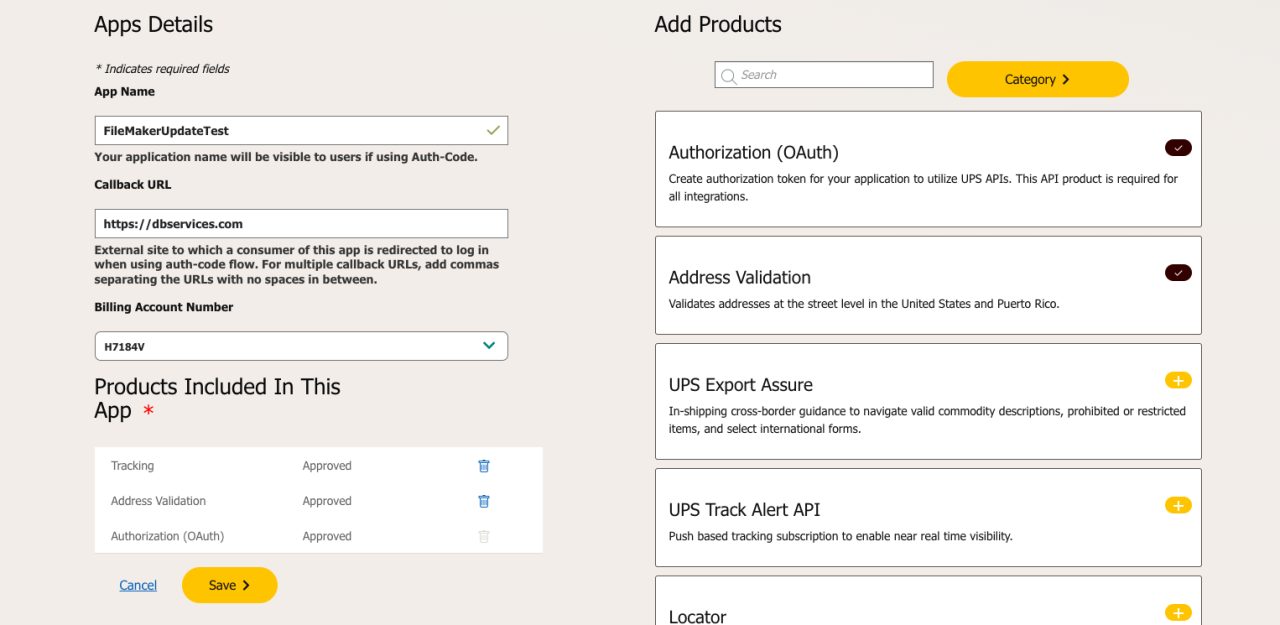Screen dimensions: 1280x625
Task: Focus the product Search box
Action: click(x=824, y=75)
